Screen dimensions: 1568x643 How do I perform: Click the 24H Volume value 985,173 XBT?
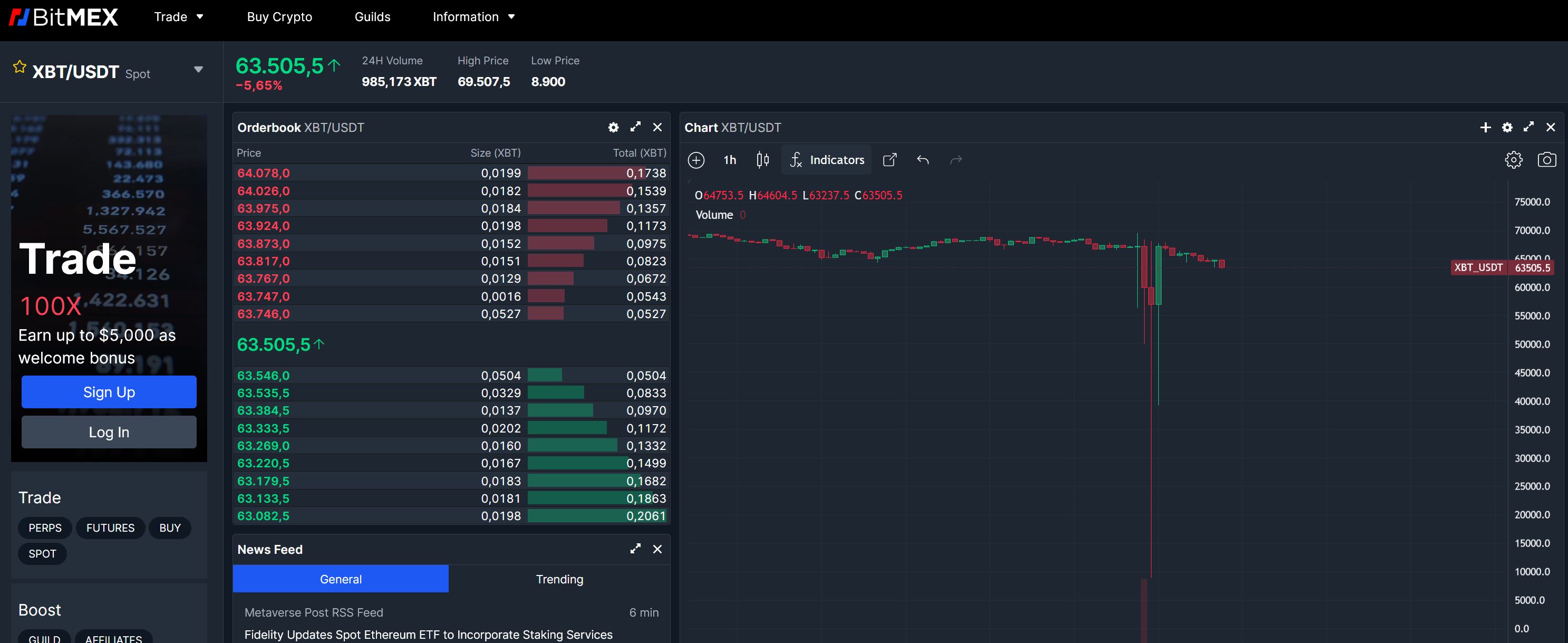[x=399, y=82]
